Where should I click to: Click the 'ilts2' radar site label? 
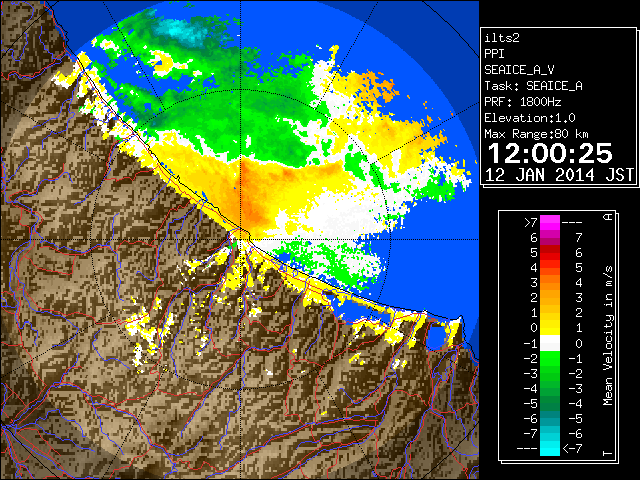click(502, 38)
